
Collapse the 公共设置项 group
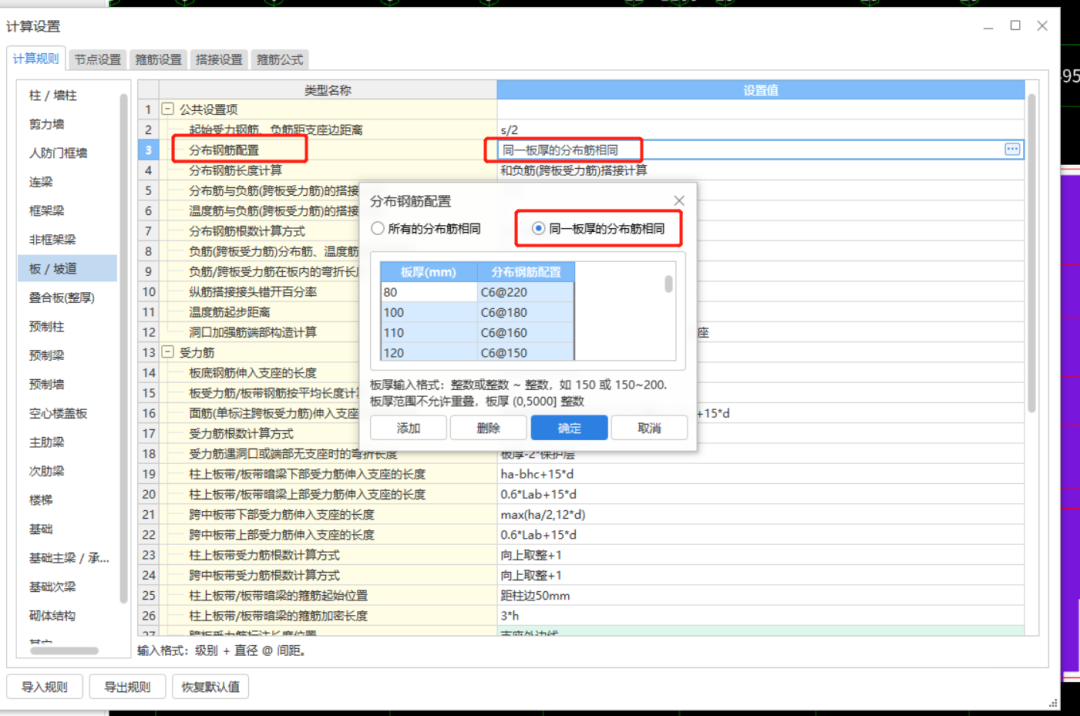pos(167,109)
